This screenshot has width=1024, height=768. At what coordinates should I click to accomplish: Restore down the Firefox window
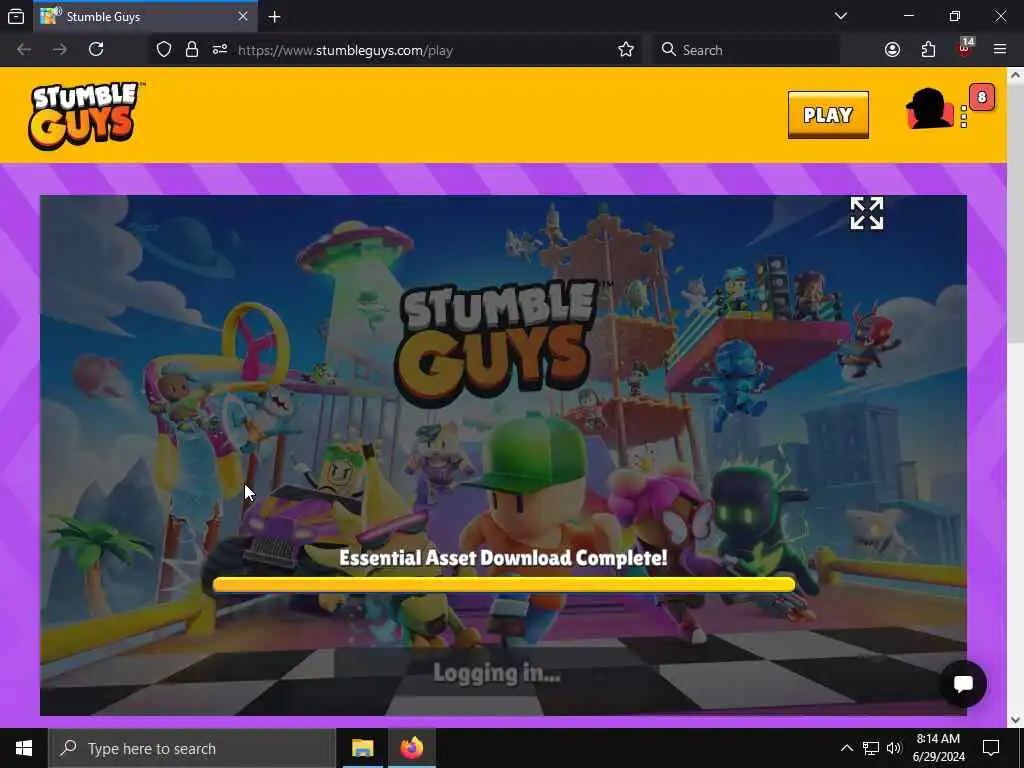[x=955, y=16]
